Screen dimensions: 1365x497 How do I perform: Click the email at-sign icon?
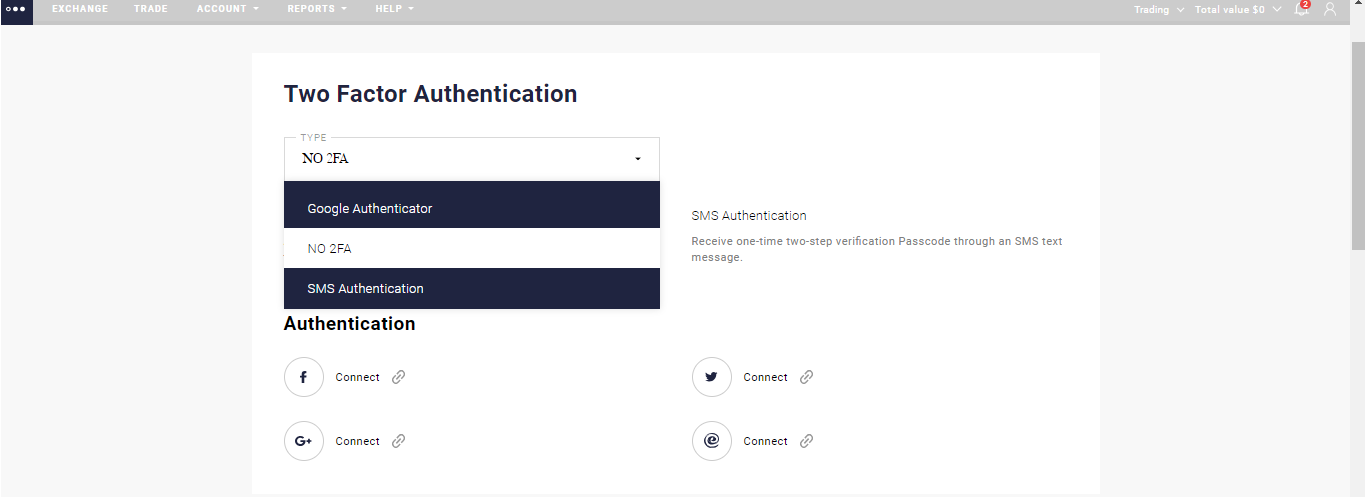tap(712, 441)
